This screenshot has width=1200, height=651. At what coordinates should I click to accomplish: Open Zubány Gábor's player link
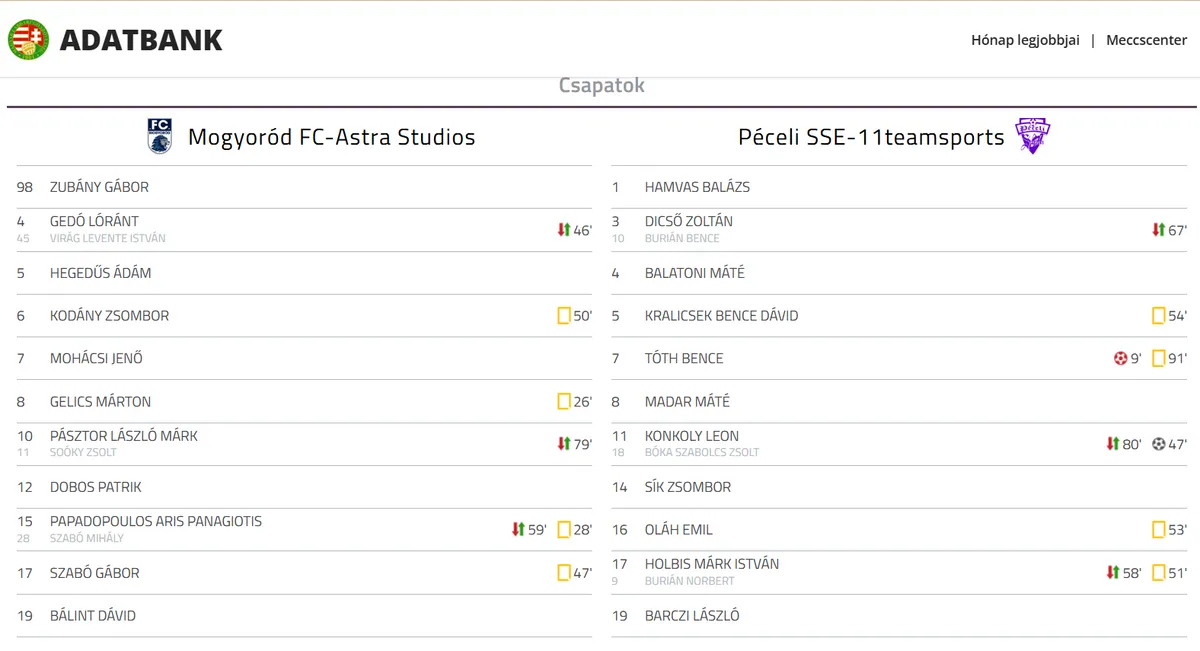click(x=99, y=187)
